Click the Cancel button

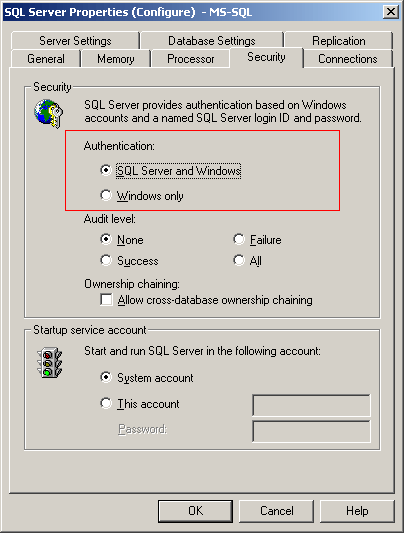[276, 511]
